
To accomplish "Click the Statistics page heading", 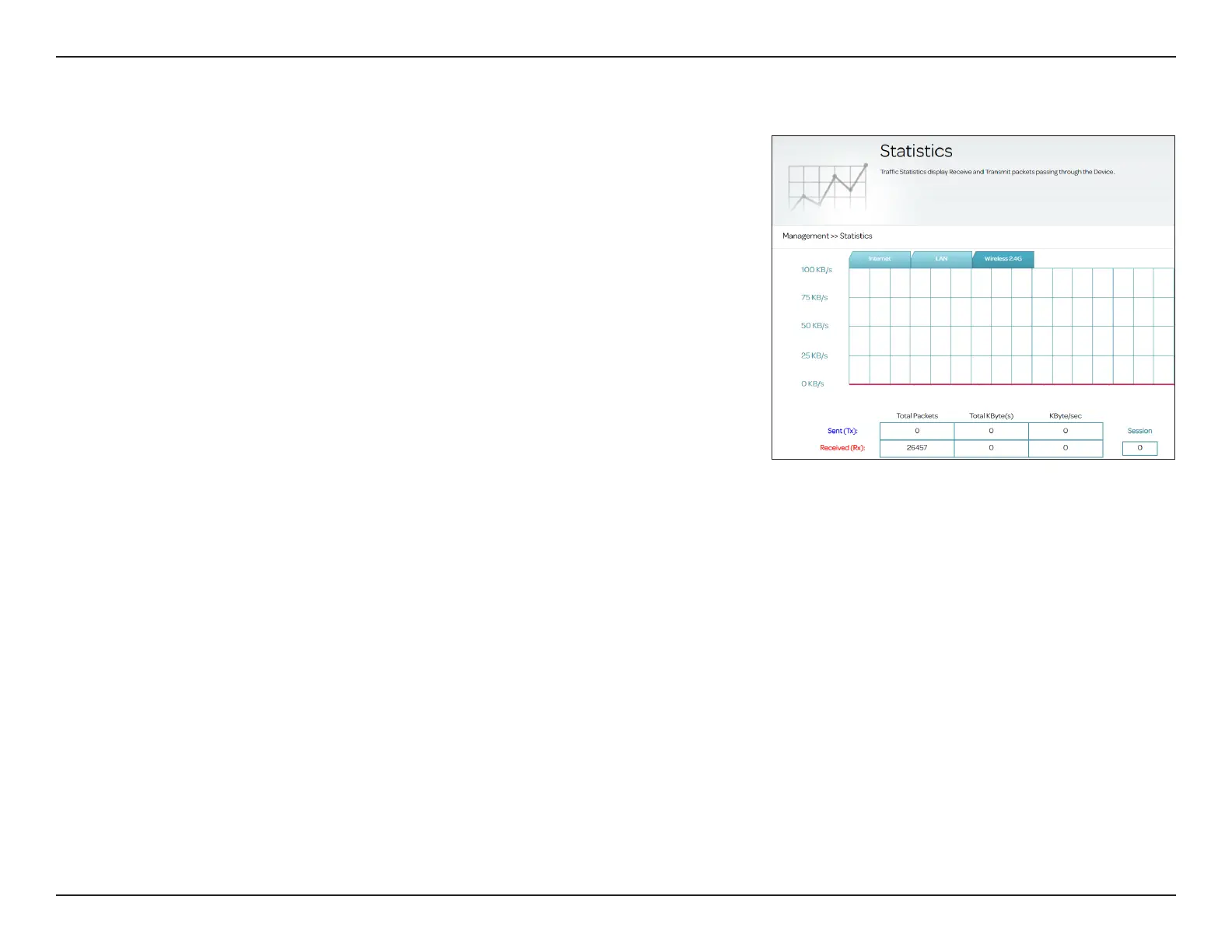I will point(916,151).
